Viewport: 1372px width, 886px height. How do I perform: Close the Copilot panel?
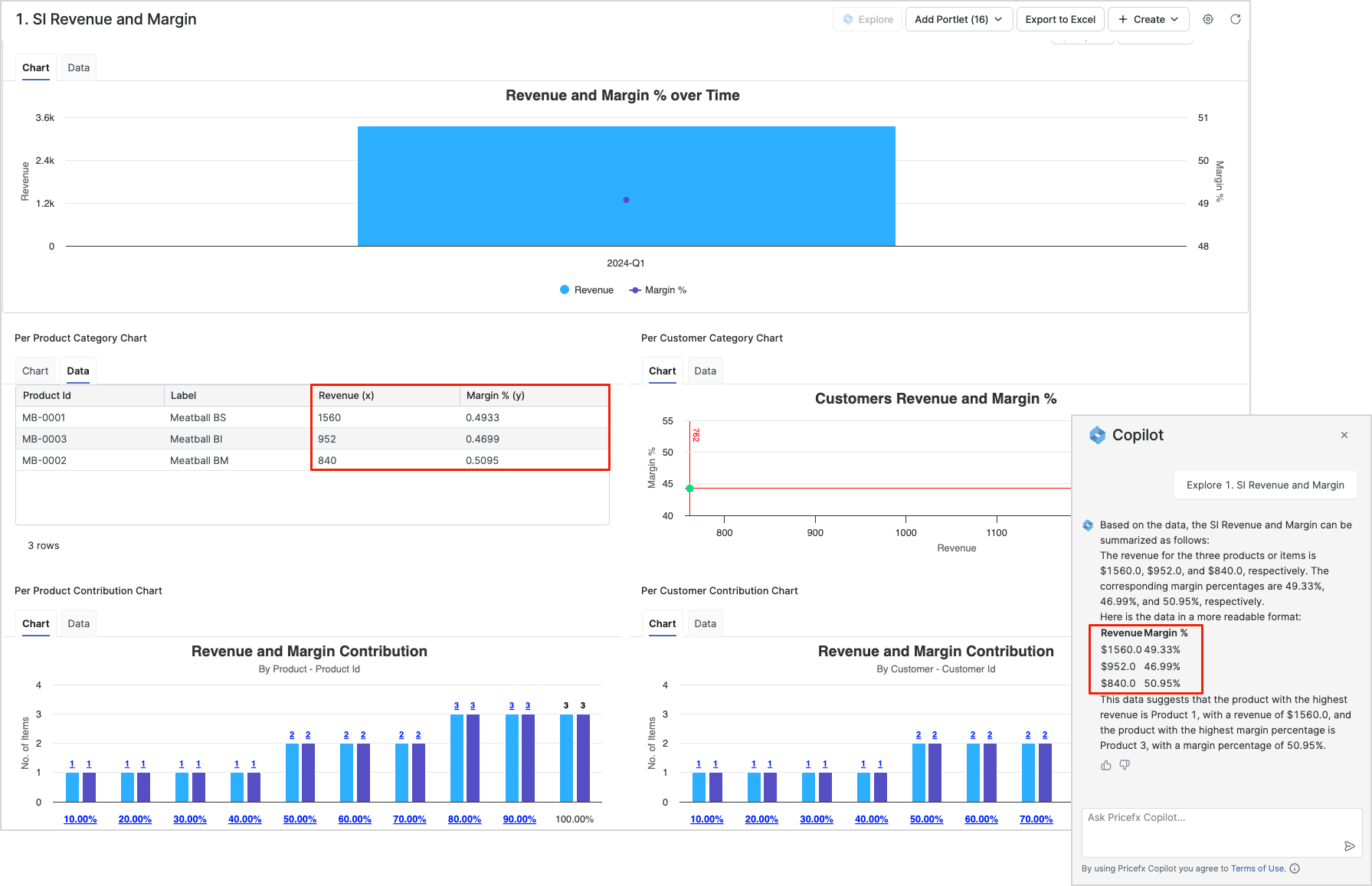point(1344,435)
